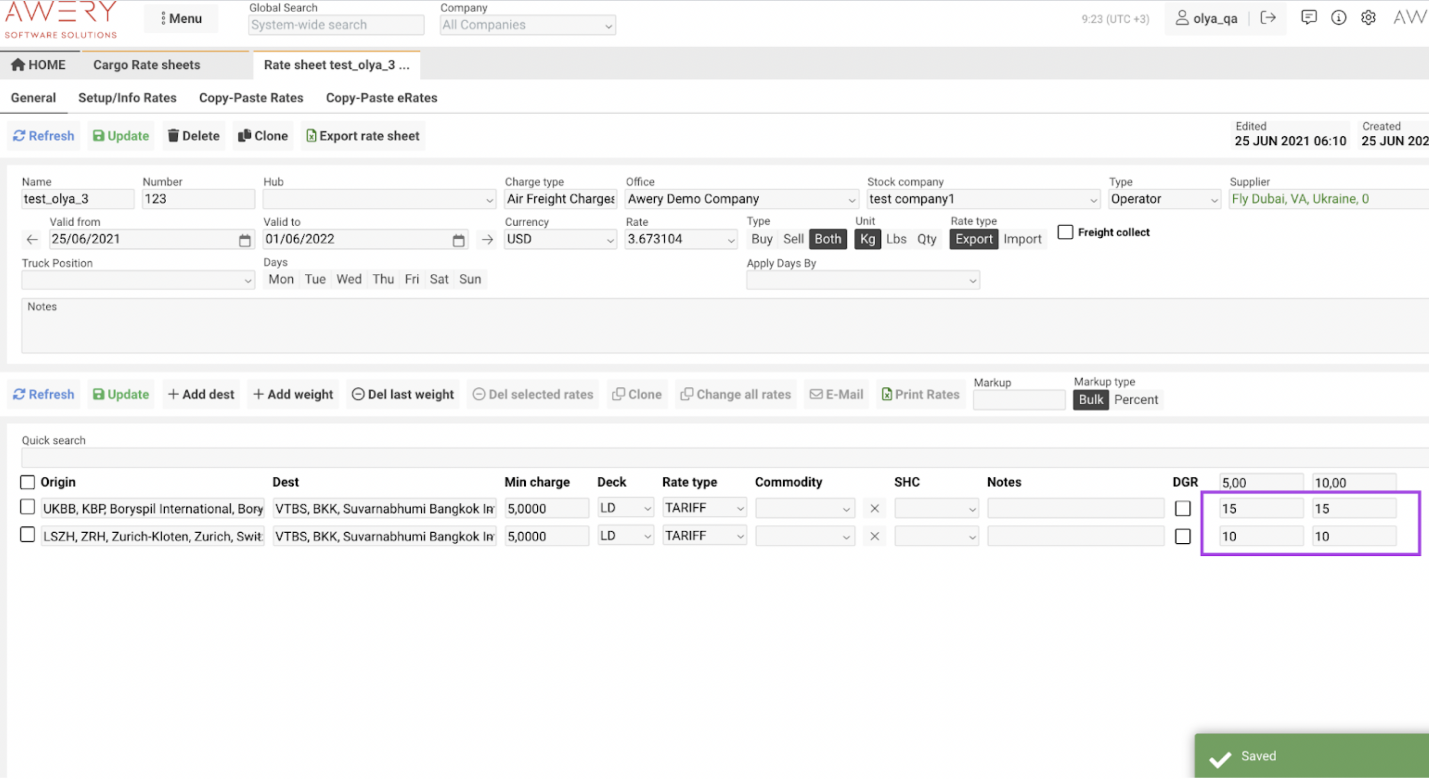Click the Valid to calendar icon

[458, 240]
